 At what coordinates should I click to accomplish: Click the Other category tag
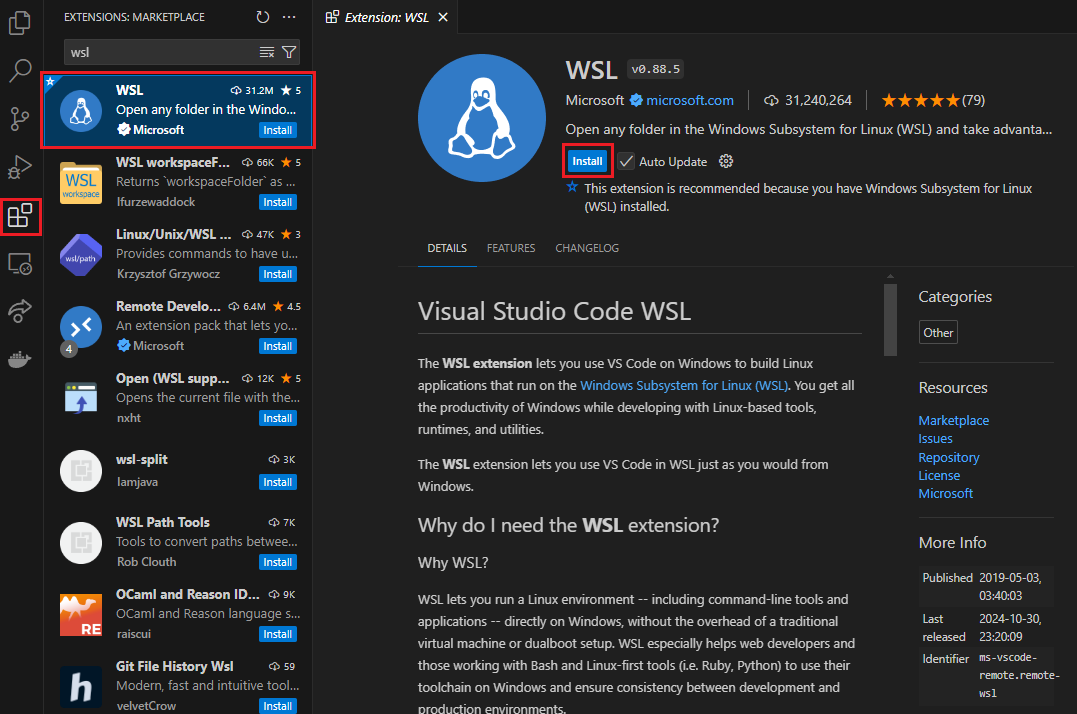click(938, 332)
